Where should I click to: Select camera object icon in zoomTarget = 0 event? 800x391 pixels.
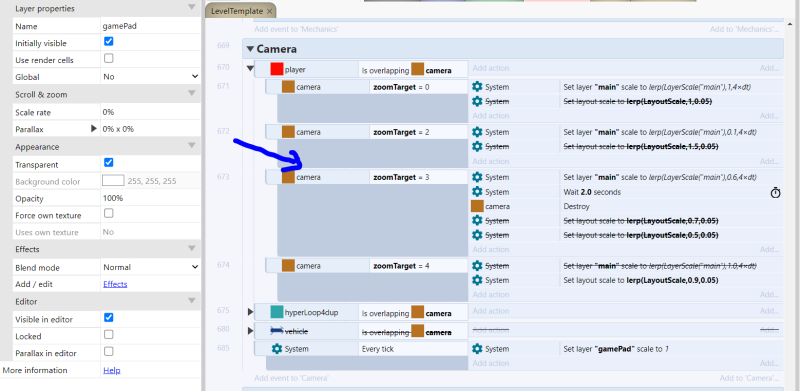(x=288, y=87)
